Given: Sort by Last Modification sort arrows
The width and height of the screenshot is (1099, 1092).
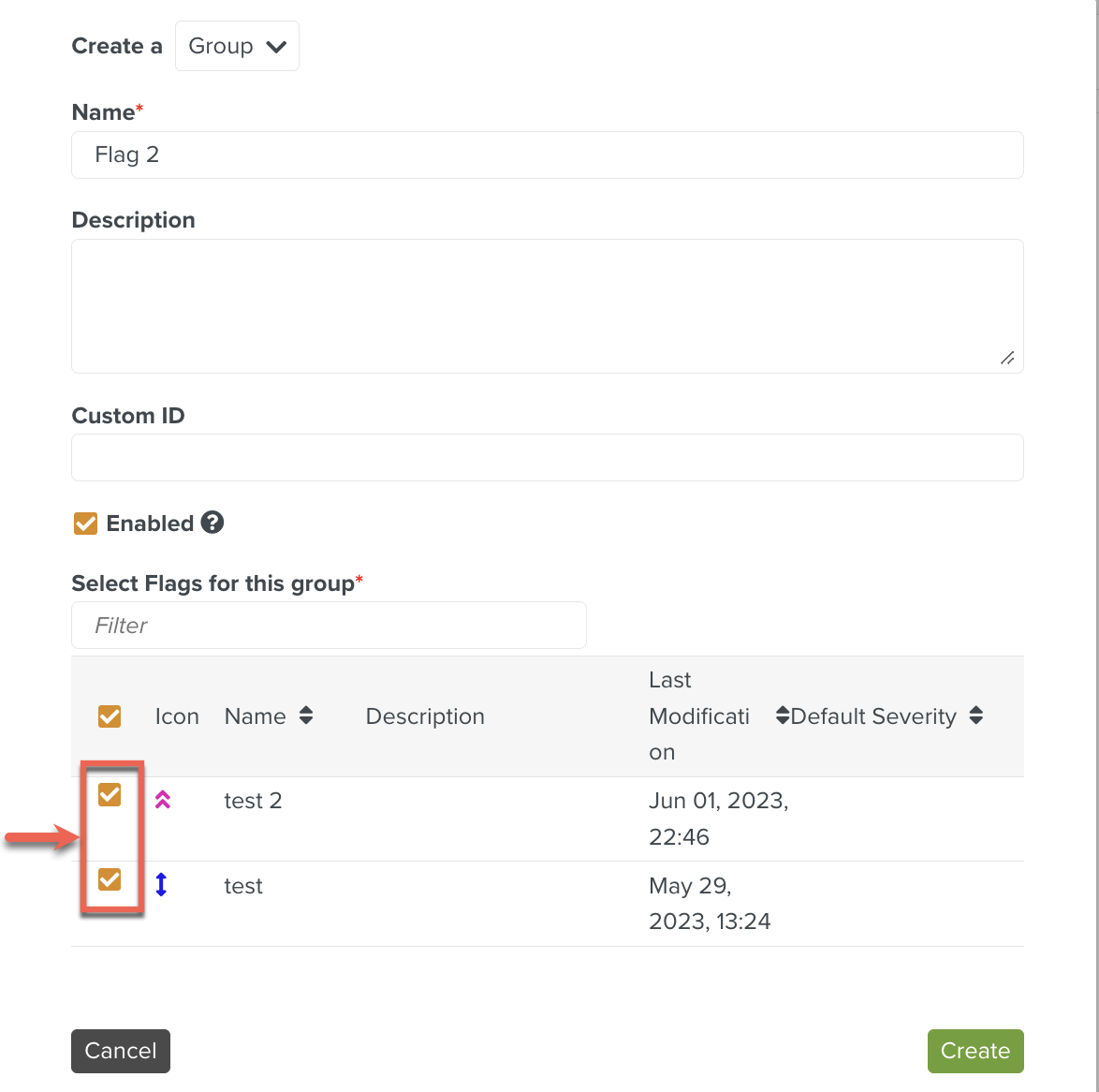Looking at the screenshot, I should click(x=782, y=716).
